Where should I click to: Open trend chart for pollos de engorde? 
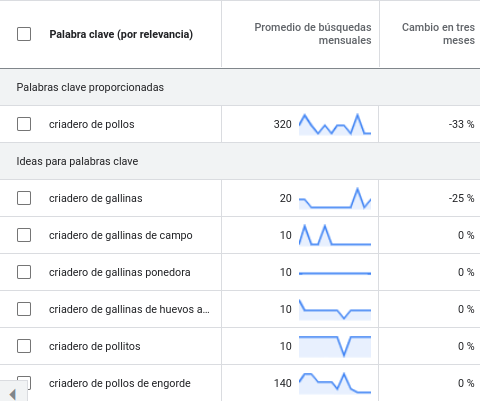335,383
